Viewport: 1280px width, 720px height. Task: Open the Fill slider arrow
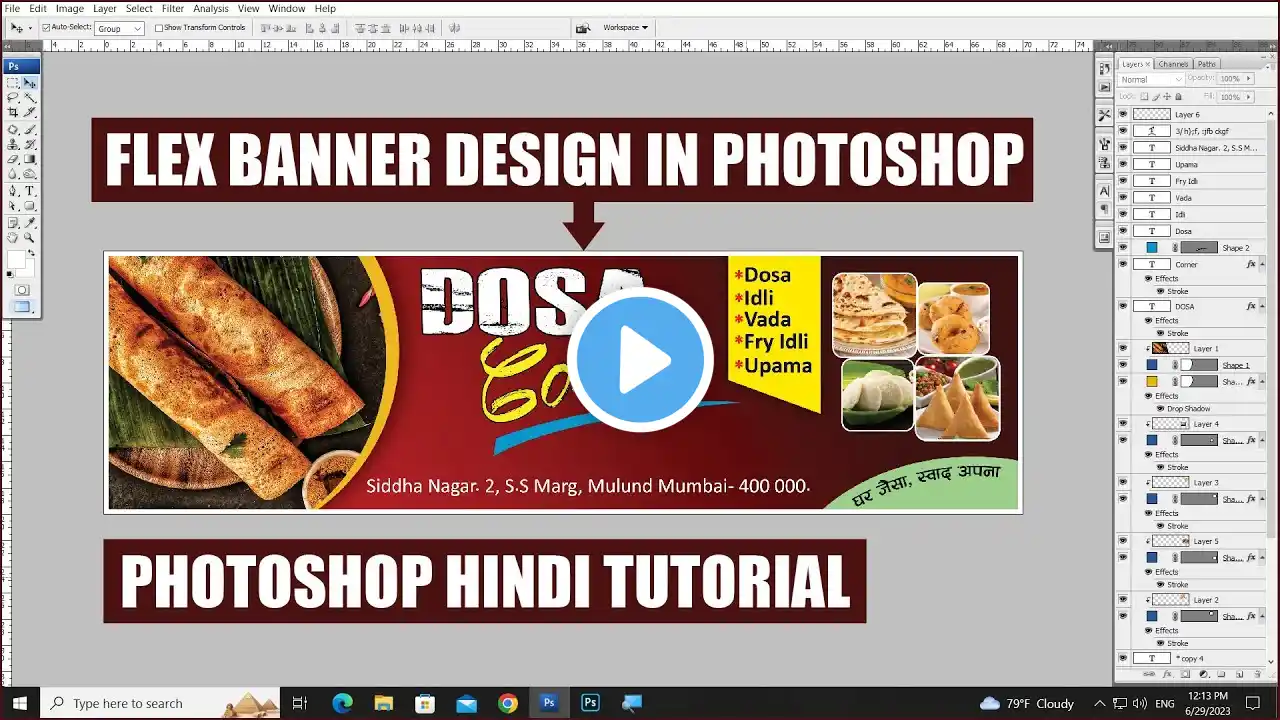coord(1246,97)
